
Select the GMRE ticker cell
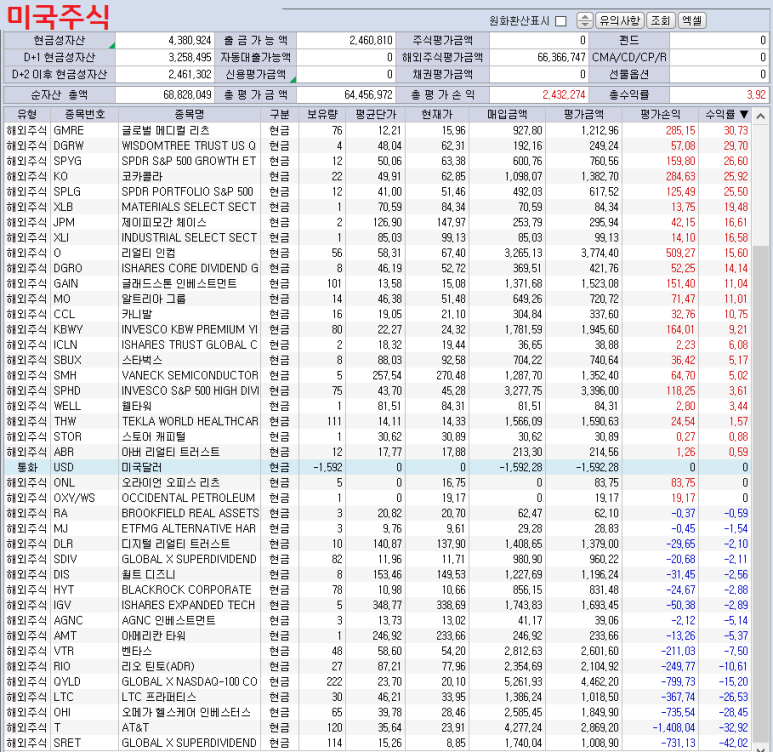(x=84, y=131)
